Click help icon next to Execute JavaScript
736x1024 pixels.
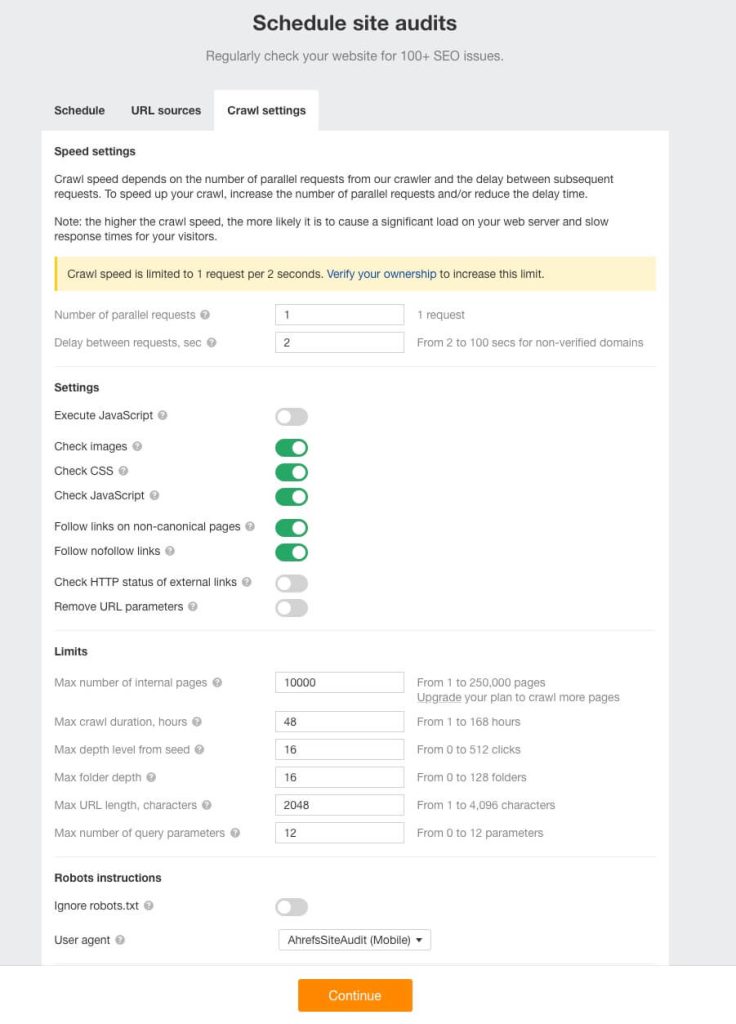tap(163, 415)
